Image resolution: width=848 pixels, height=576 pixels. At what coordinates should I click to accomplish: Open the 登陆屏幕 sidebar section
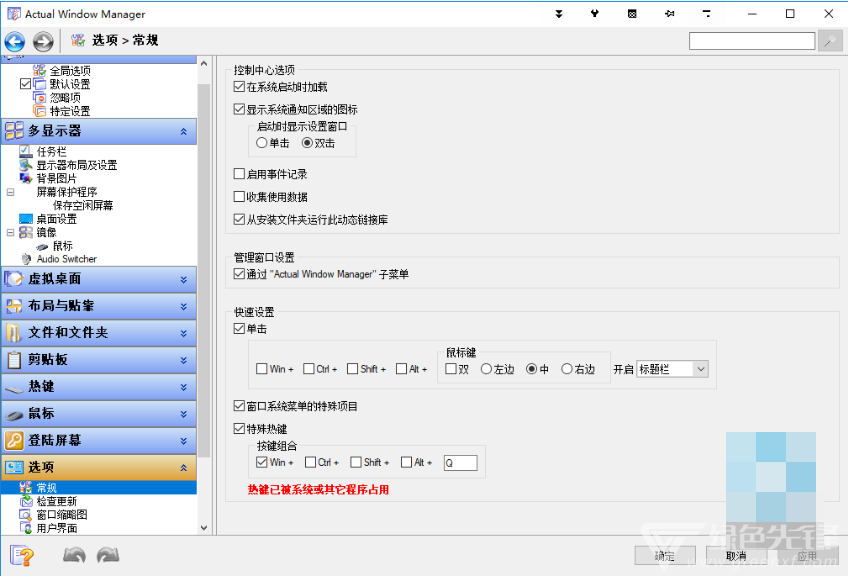point(99,441)
